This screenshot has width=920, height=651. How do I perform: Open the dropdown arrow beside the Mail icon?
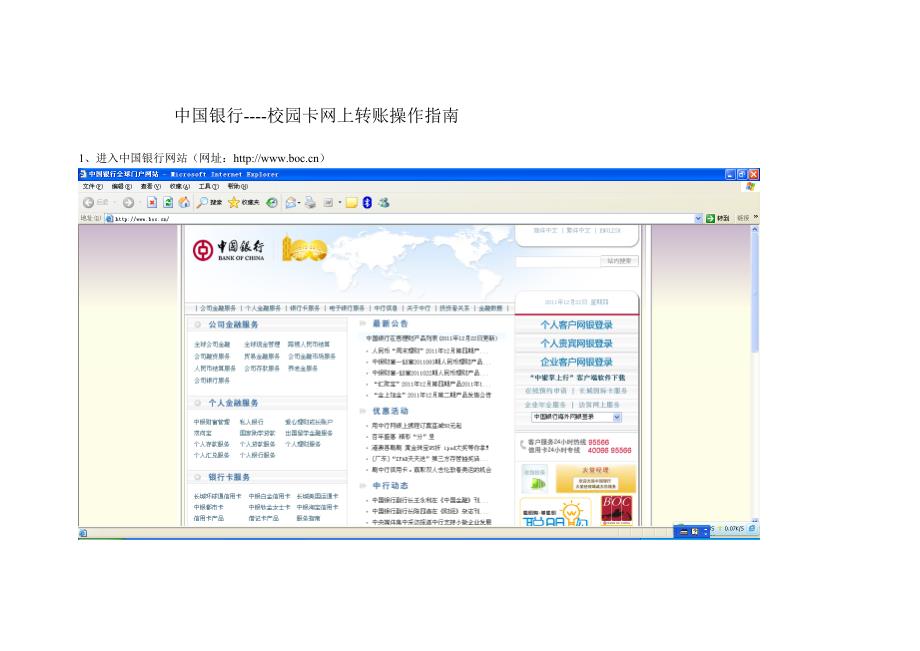click(300, 203)
